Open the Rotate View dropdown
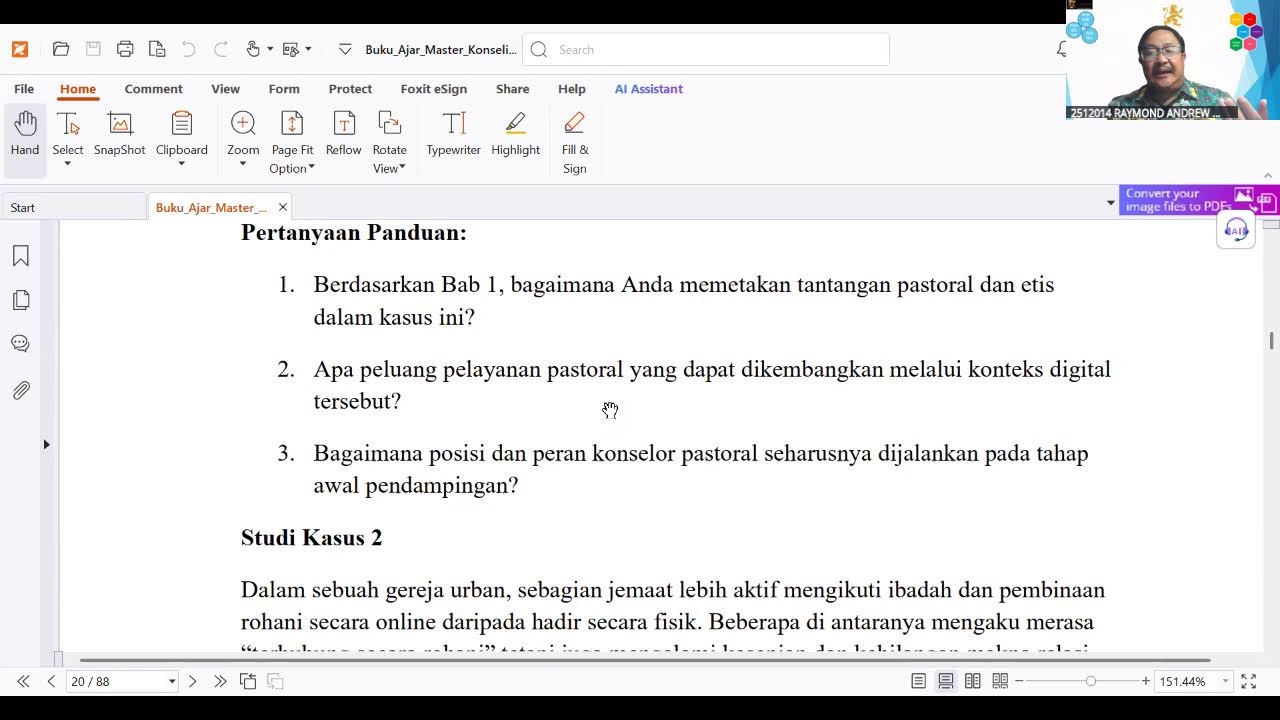The image size is (1280, 720). coord(389,142)
